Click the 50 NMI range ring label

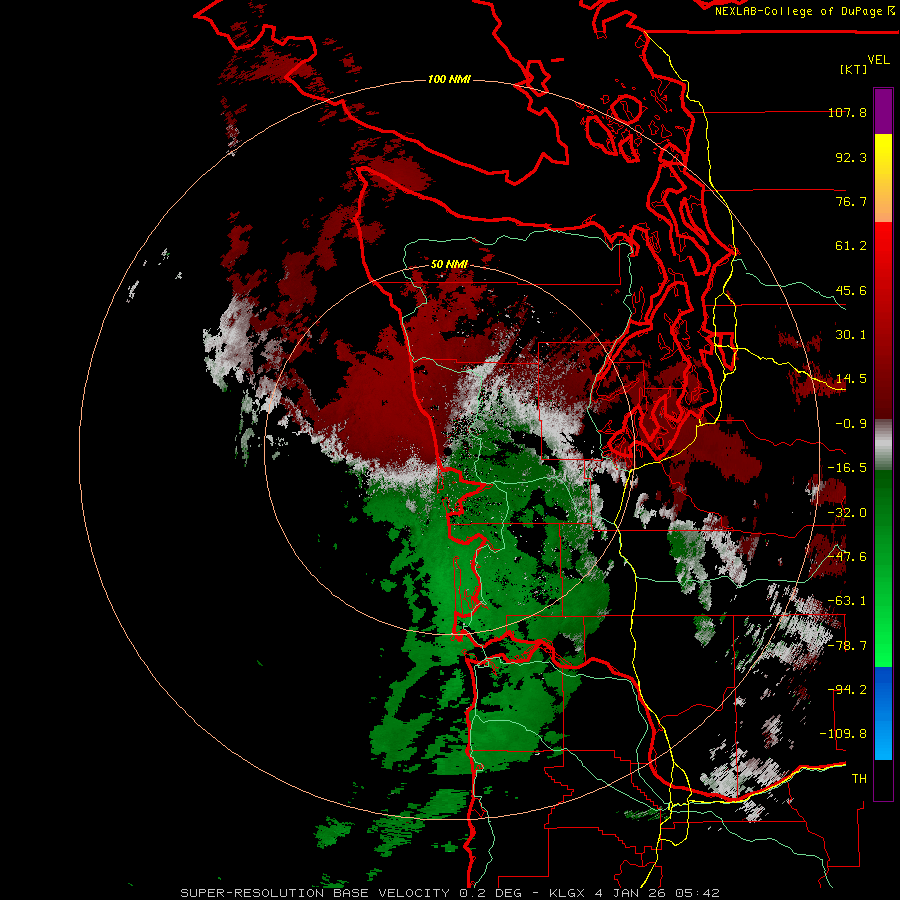tap(449, 264)
